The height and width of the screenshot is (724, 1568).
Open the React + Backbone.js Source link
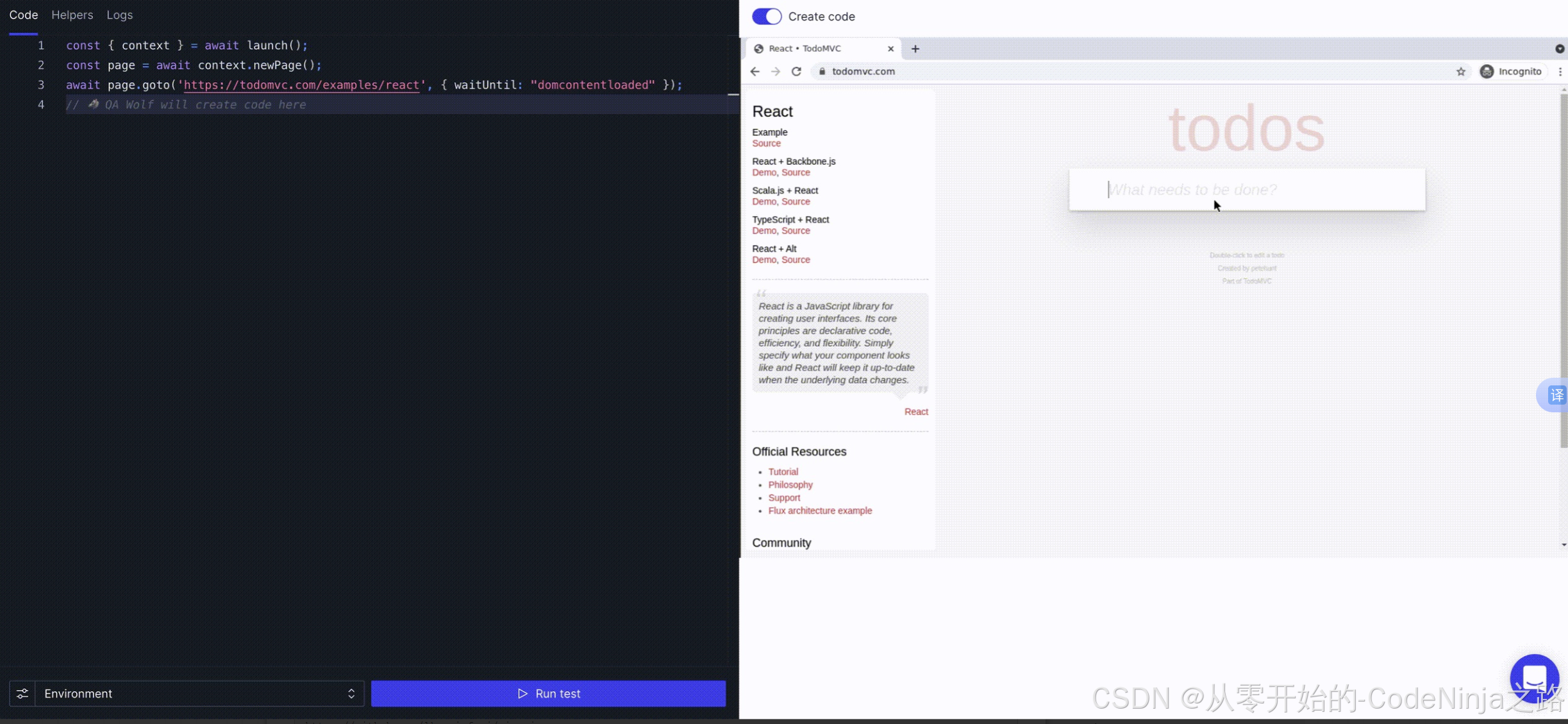796,173
